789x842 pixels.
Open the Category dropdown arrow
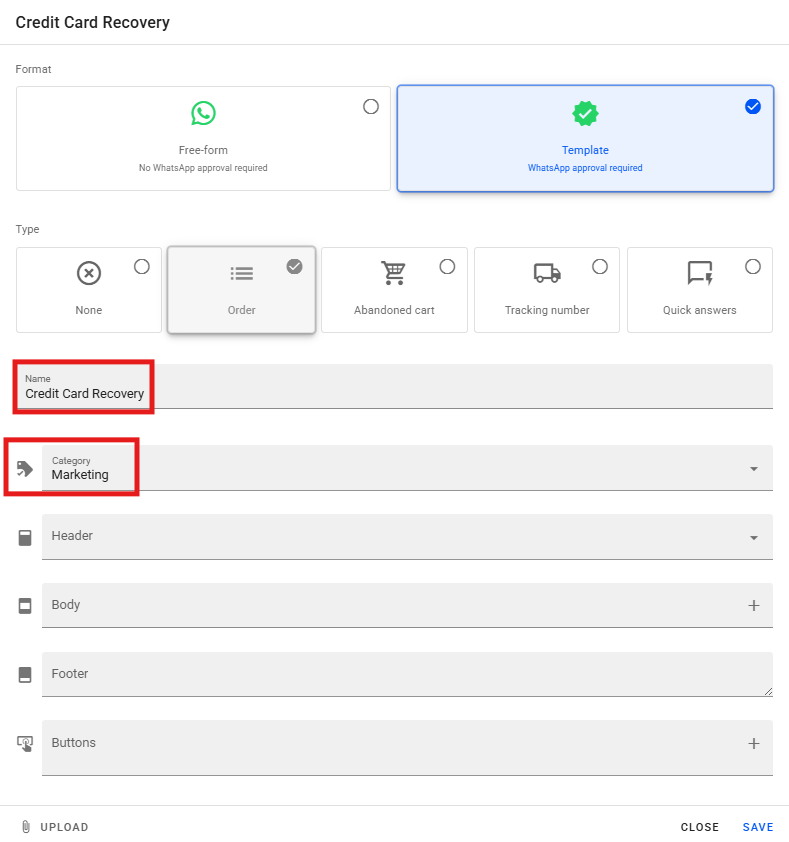(753, 469)
